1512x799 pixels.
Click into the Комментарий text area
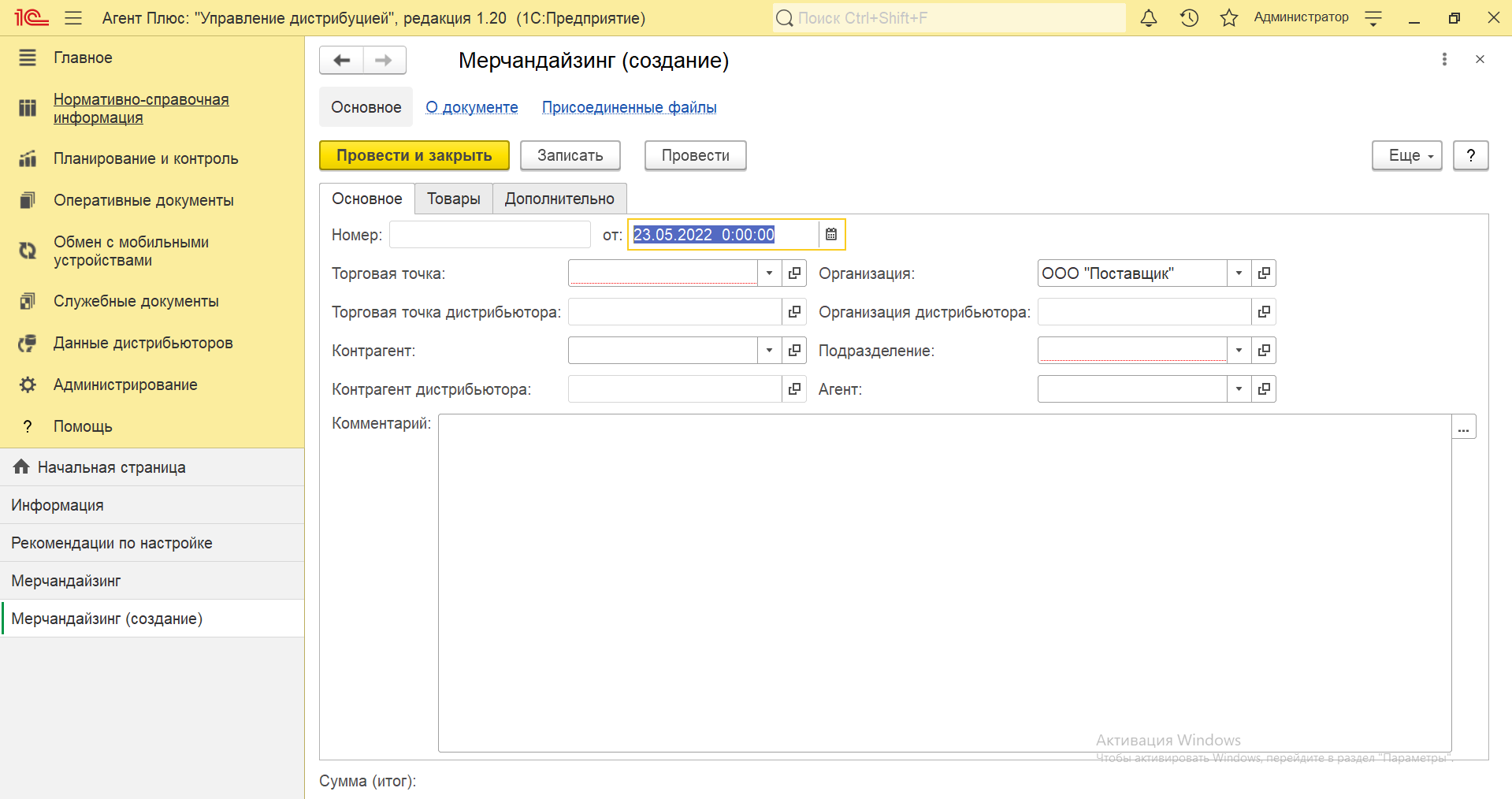945,583
